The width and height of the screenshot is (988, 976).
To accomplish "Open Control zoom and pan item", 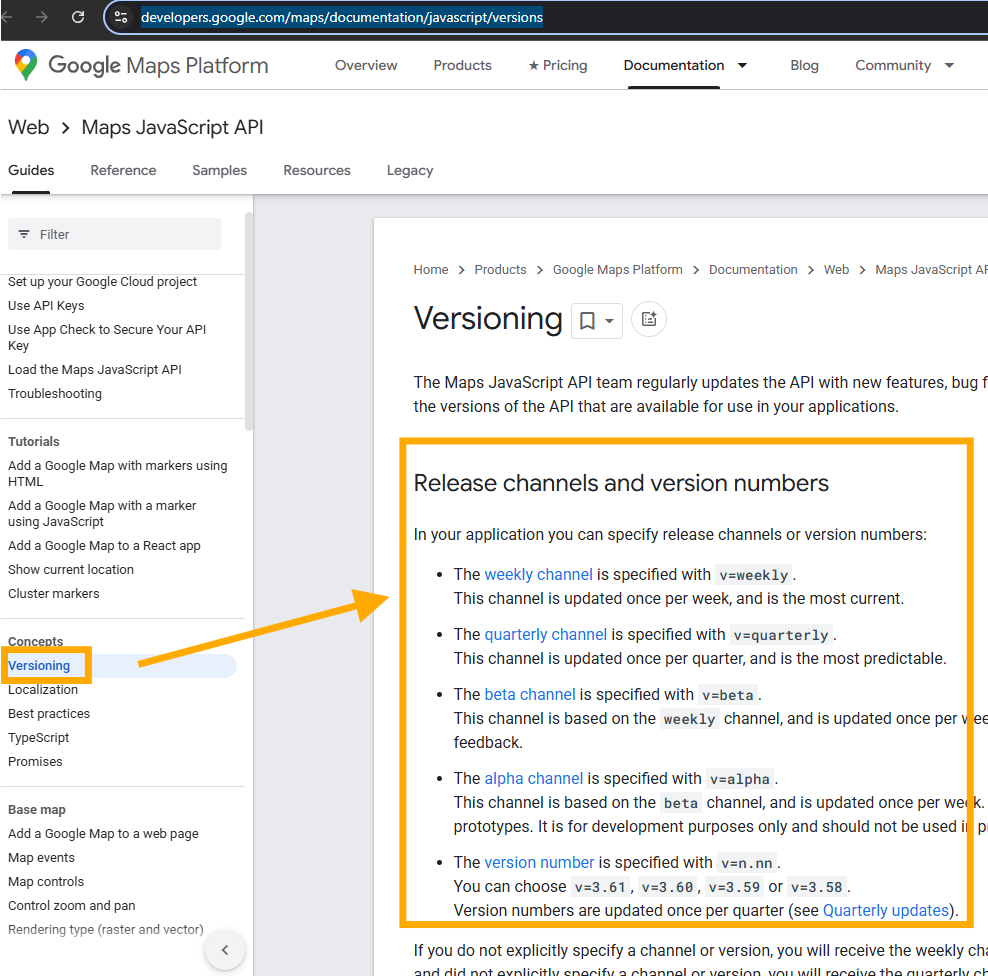I will click(72, 905).
